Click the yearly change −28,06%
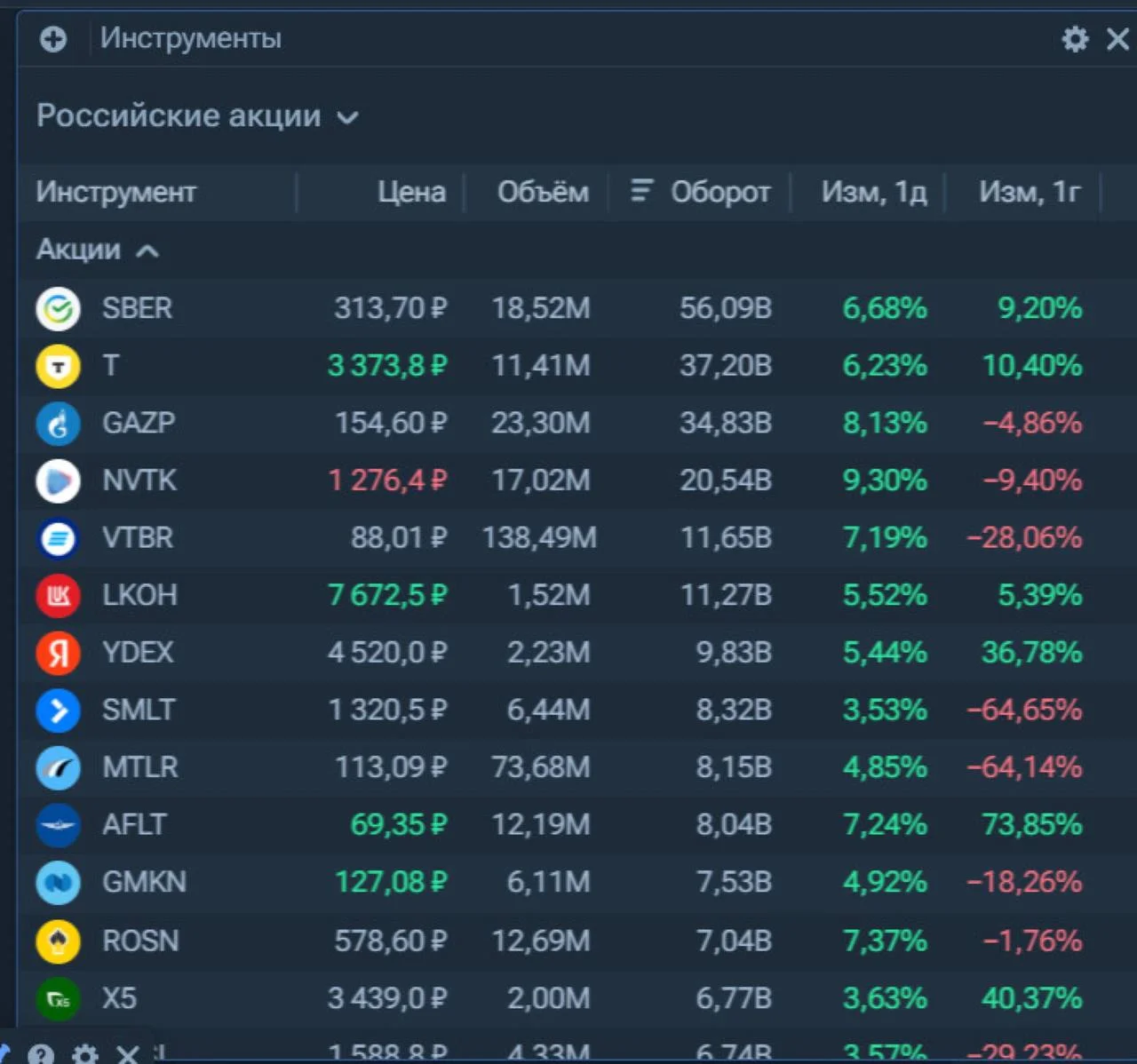 coord(1025,537)
